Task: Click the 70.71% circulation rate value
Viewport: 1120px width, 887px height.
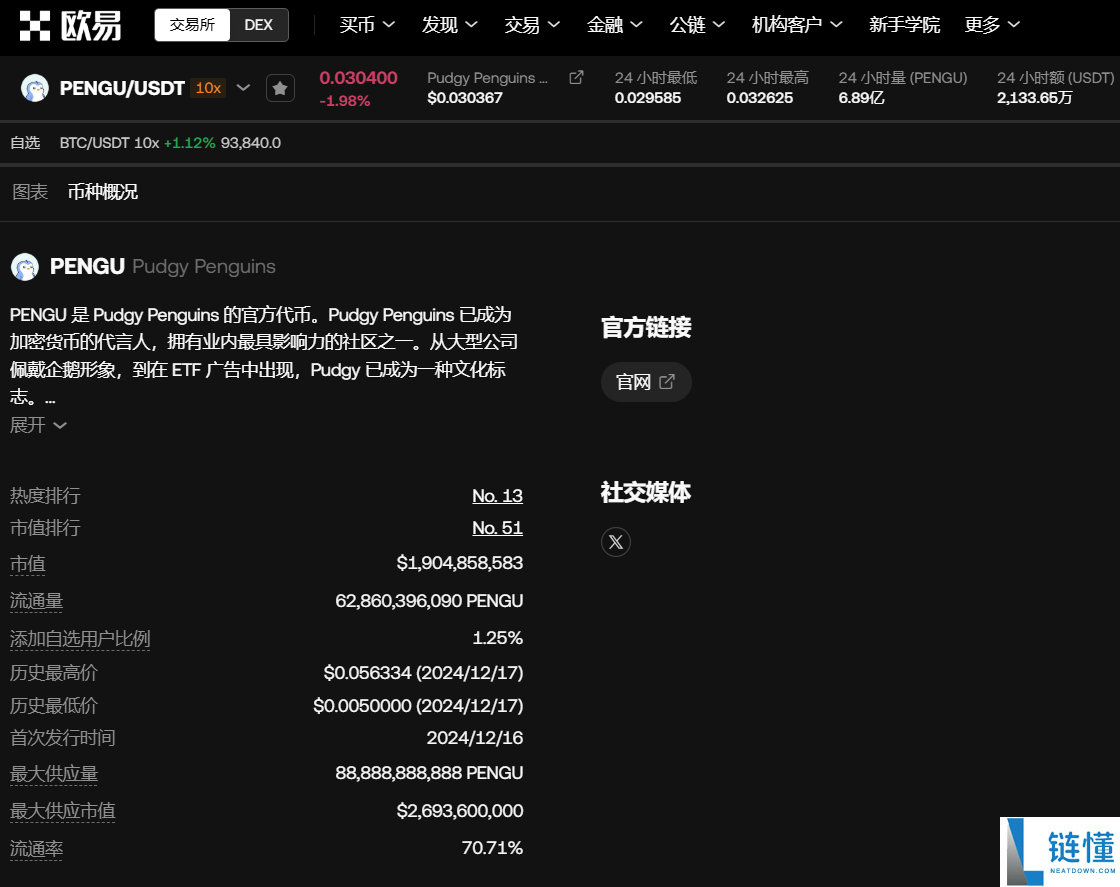Action: (492, 848)
